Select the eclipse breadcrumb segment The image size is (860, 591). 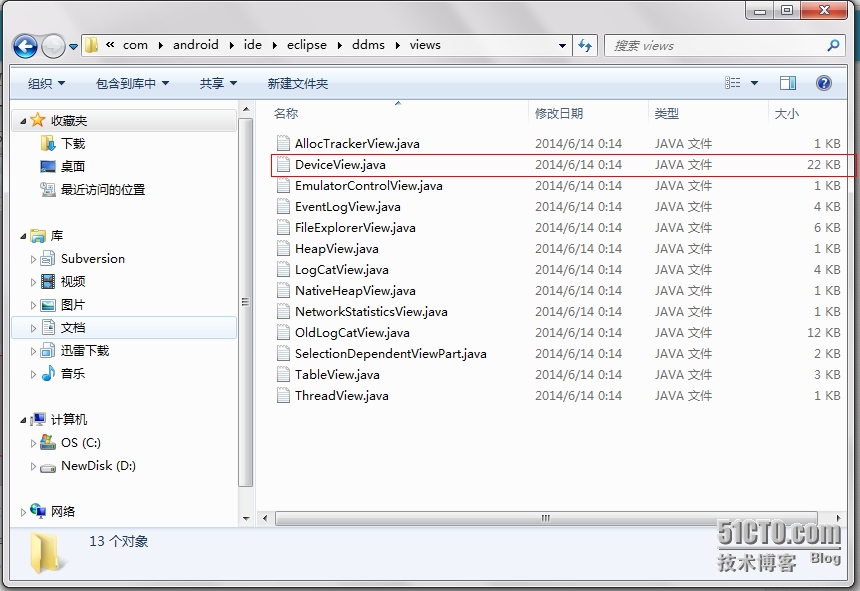[x=307, y=45]
